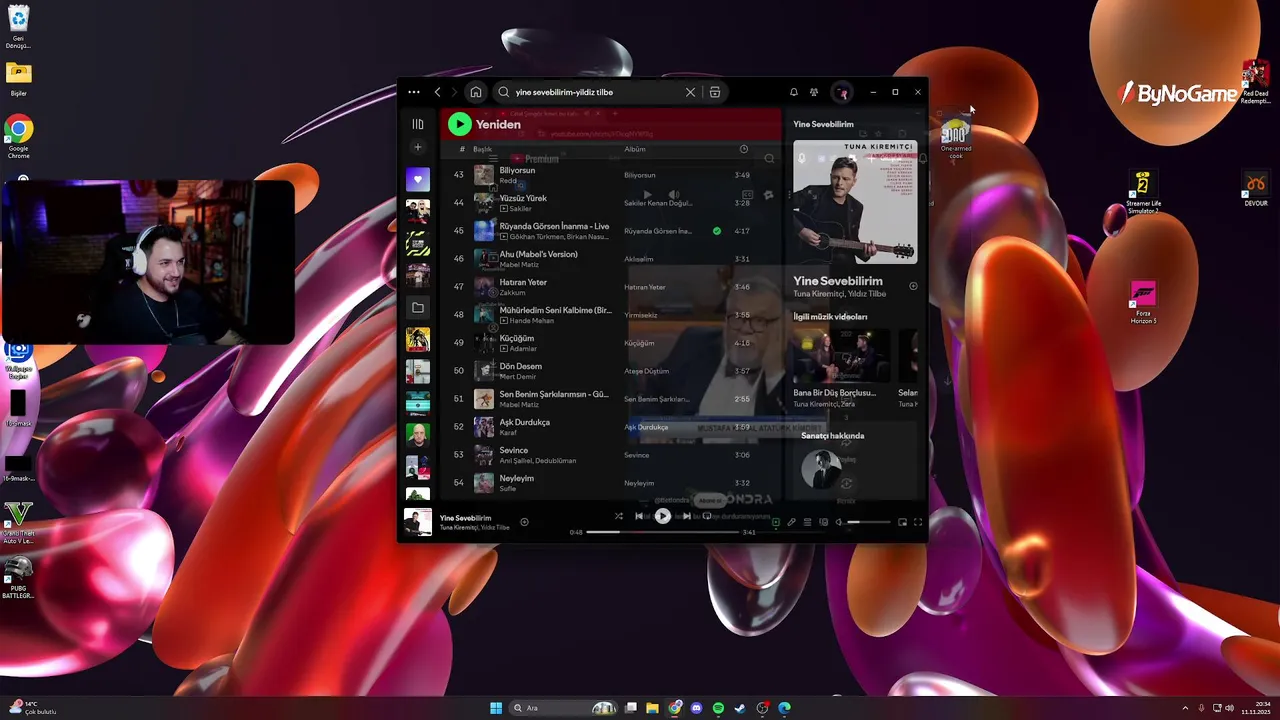Add Yine Sevebilirim to library in sidebar

click(x=913, y=286)
